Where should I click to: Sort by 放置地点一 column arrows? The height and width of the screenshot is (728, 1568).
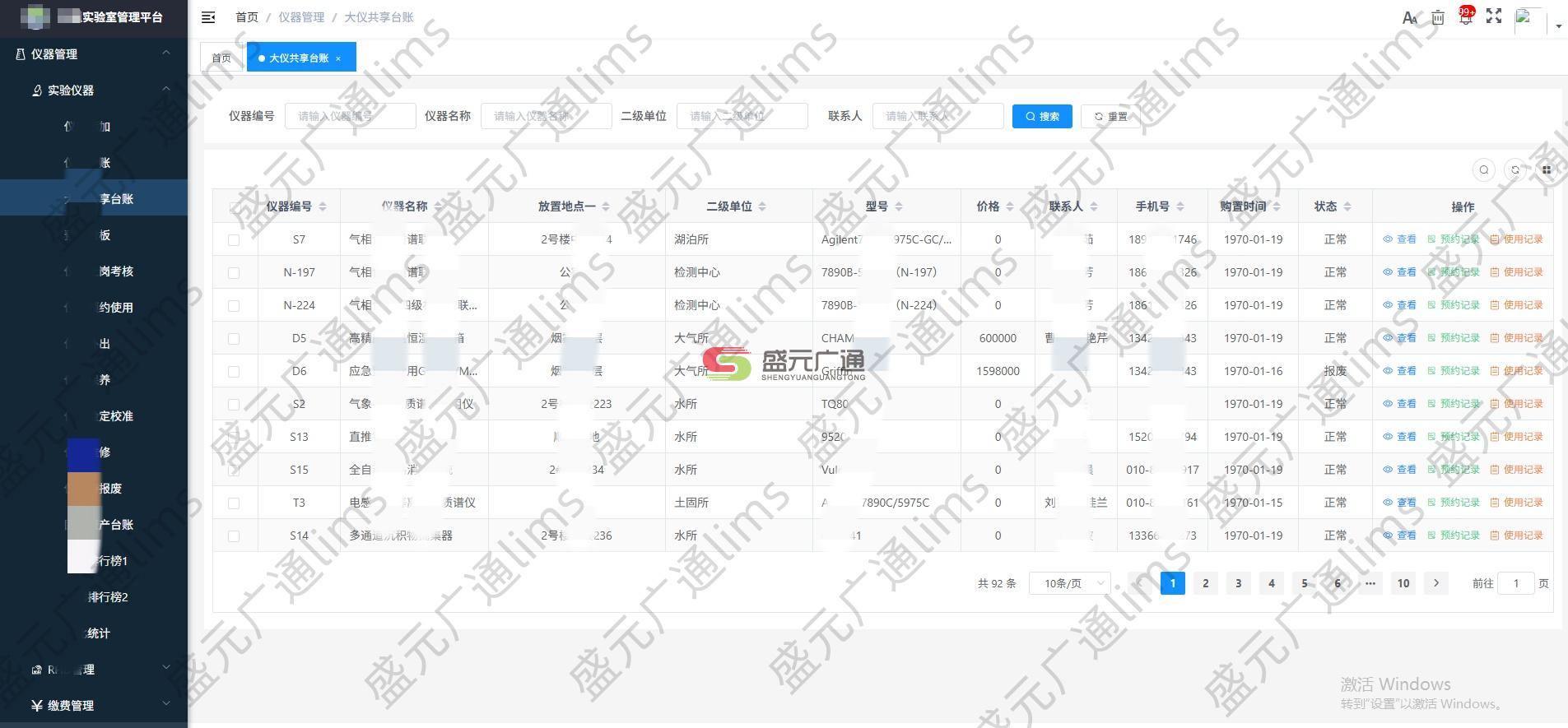click(606, 206)
